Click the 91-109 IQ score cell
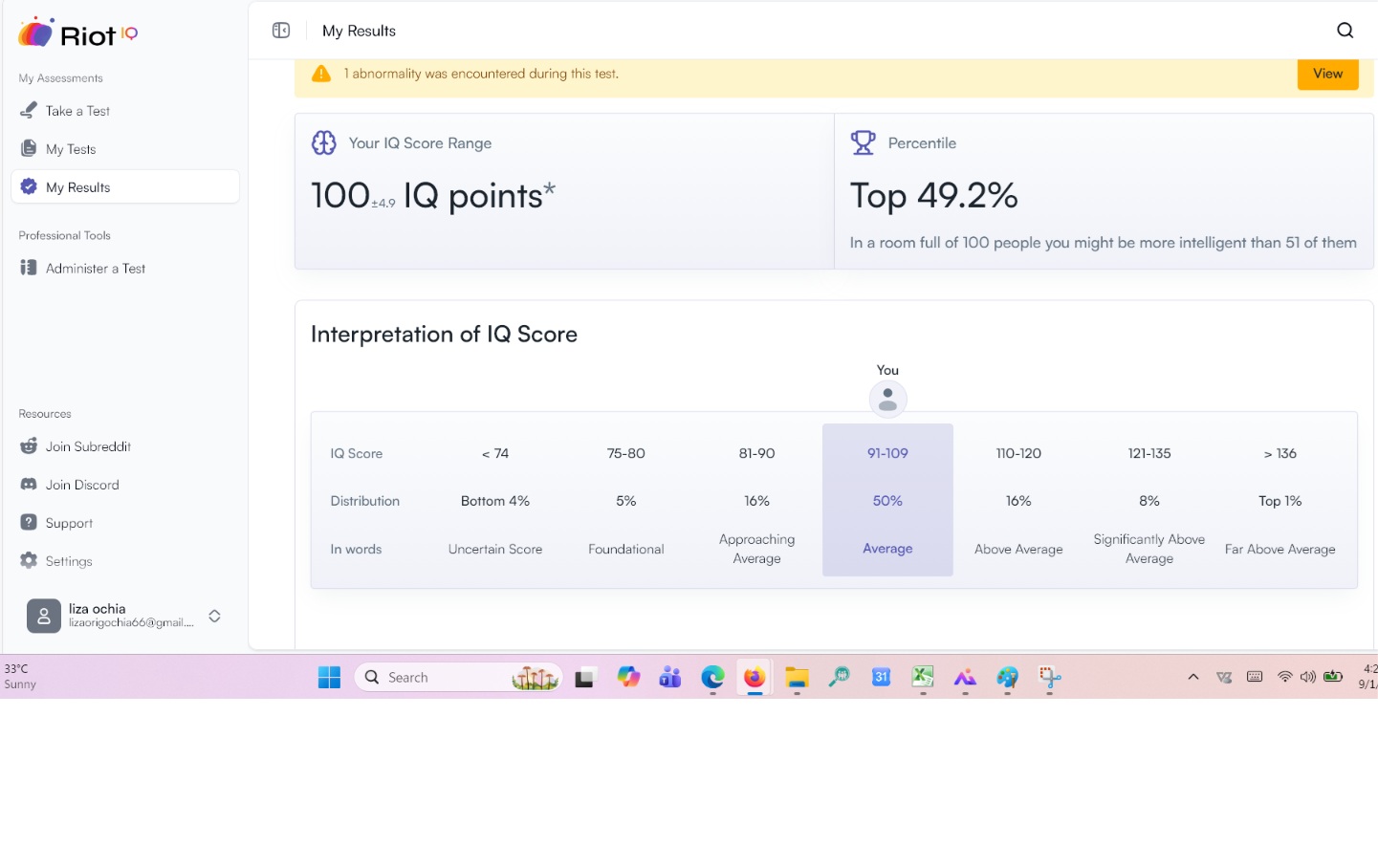1378x868 pixels. coord(887,453)
